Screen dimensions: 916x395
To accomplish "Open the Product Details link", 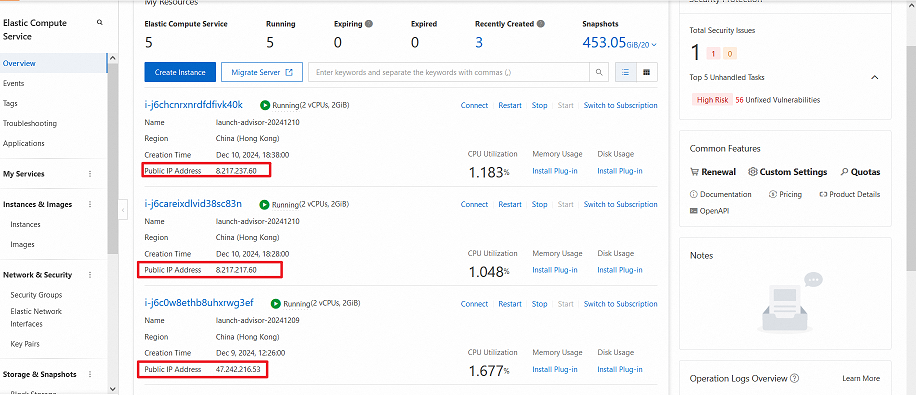I will (850, 194).
